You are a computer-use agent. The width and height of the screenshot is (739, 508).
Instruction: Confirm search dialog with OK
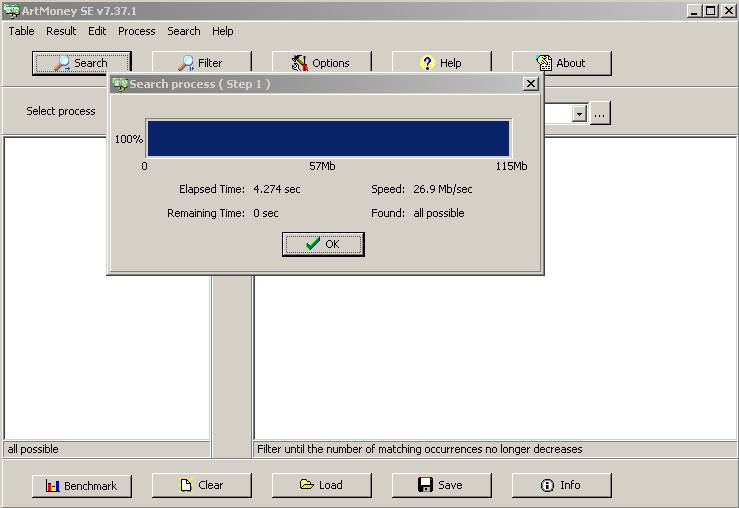[x=323, y=244]
